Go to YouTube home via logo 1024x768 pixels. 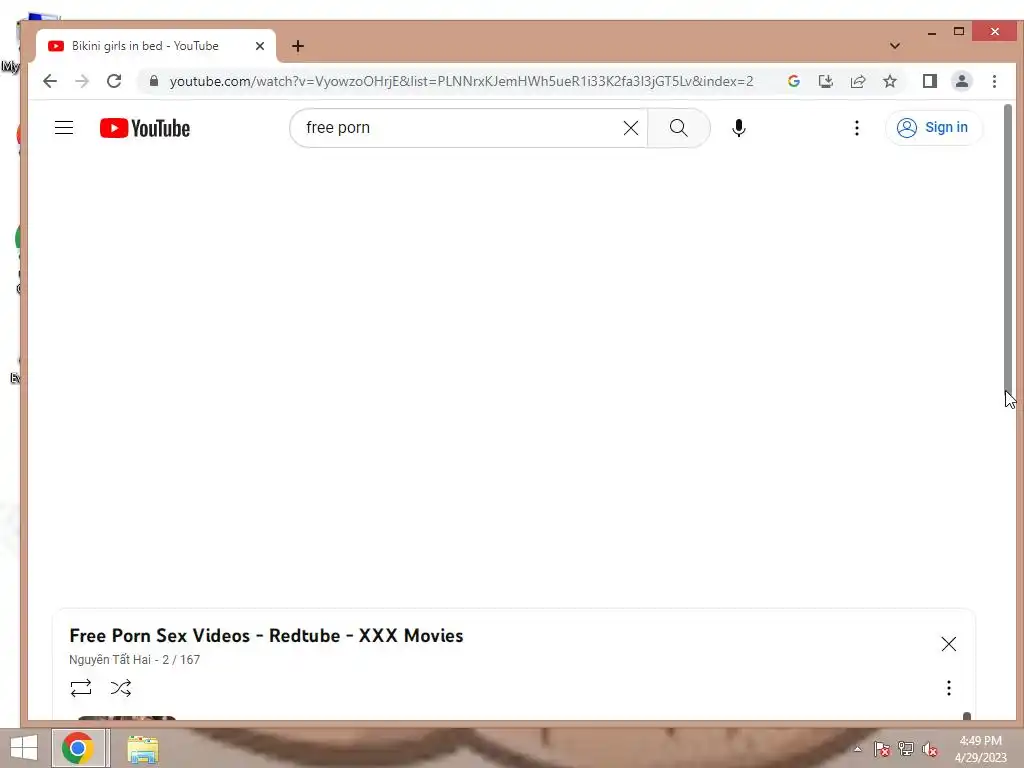145,128
